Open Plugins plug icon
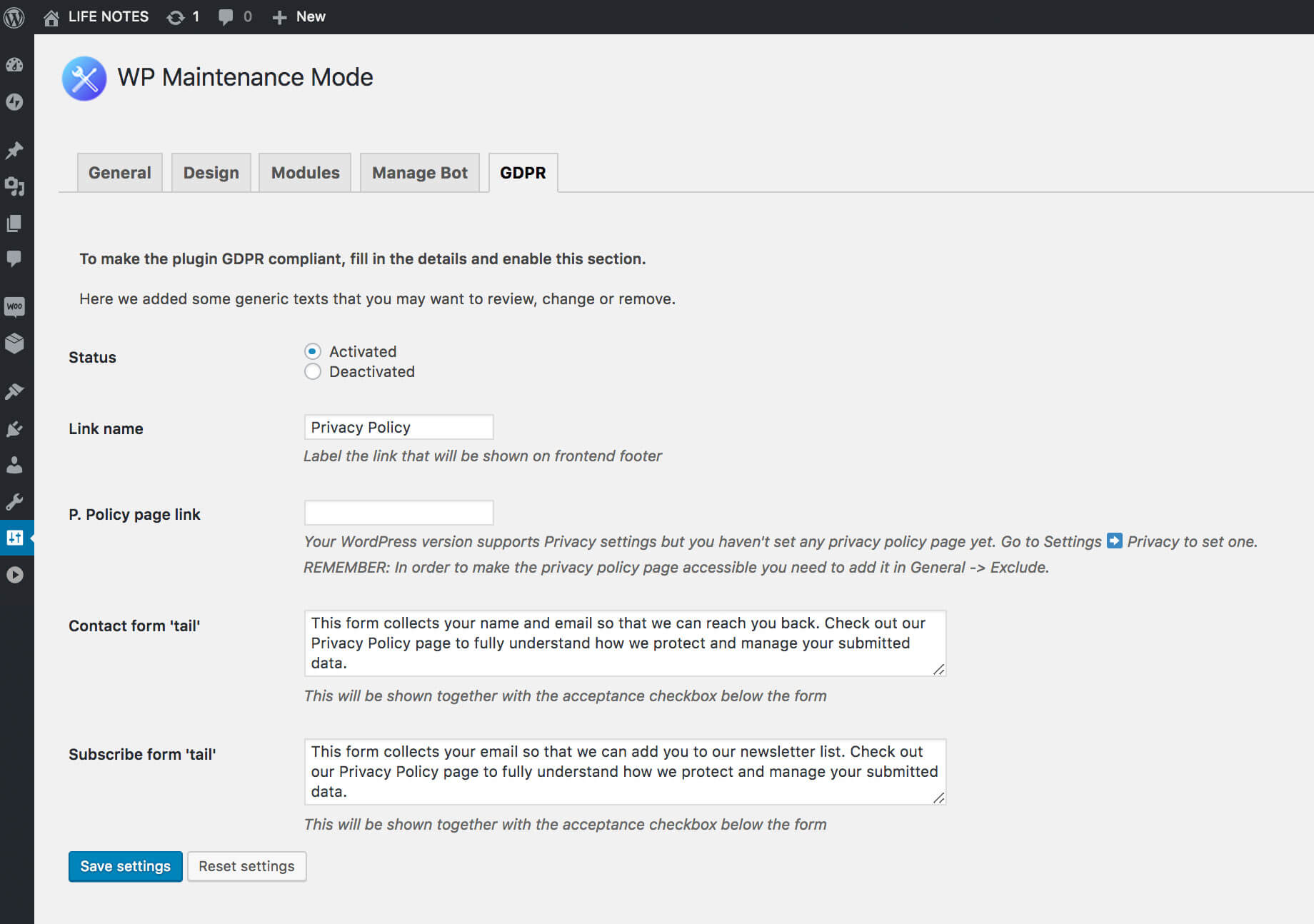 (x=14, y=428)
